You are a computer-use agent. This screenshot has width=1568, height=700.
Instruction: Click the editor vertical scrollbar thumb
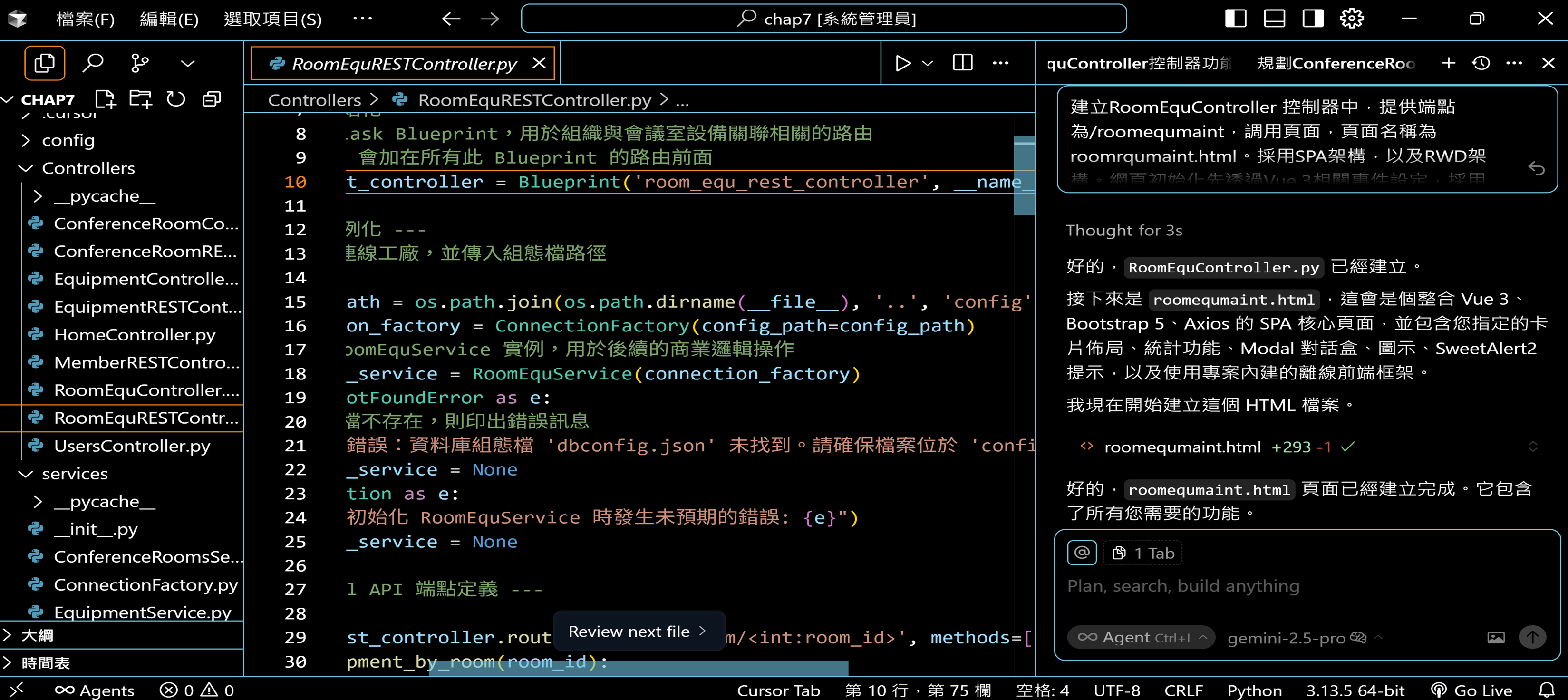click(1024, 175)
